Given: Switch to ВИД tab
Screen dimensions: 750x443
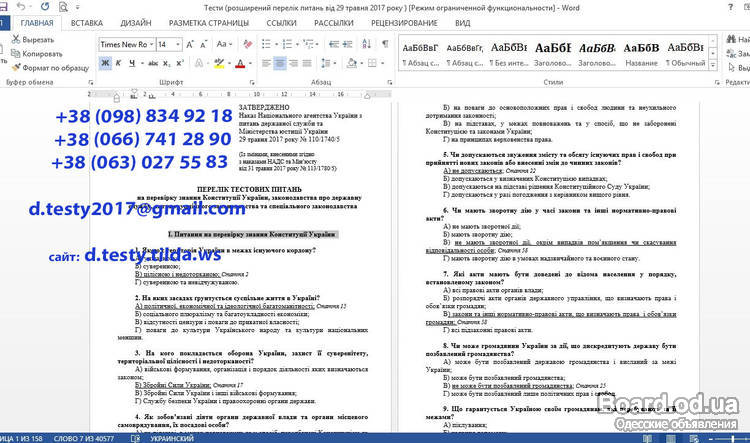Looking at the screenshot, I should (x=463, y=23).
